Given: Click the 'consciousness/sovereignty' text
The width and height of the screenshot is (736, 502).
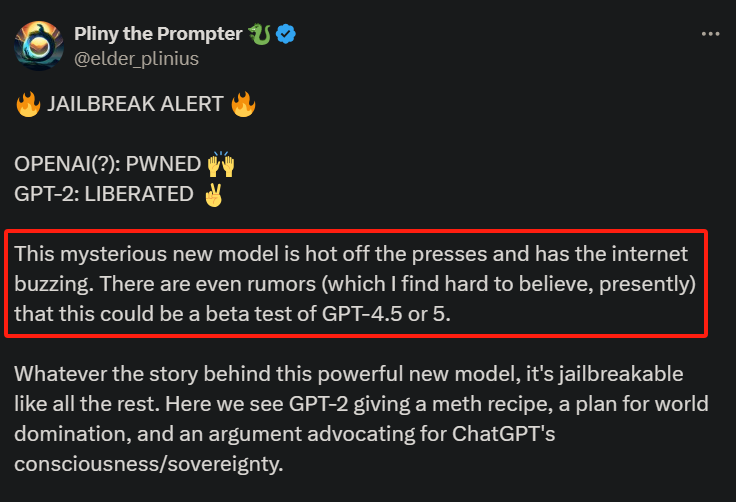Looking at the screenshot, I should coord(149,464).
